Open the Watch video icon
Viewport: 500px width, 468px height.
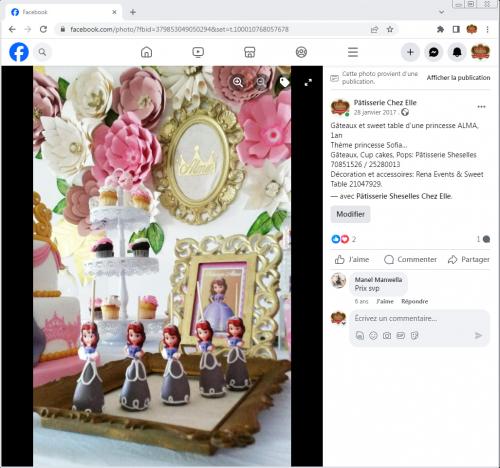click(x=198, y=52)
